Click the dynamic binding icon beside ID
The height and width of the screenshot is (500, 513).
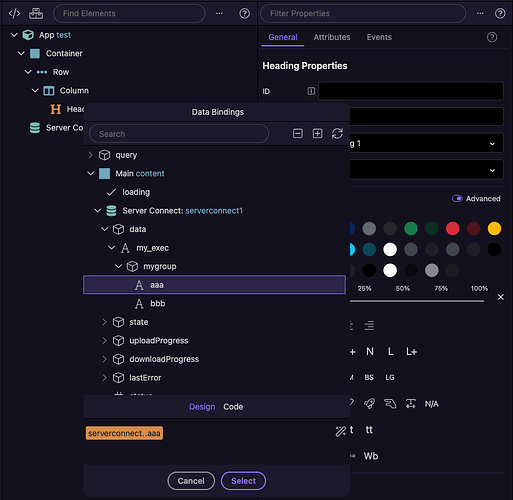311,91
